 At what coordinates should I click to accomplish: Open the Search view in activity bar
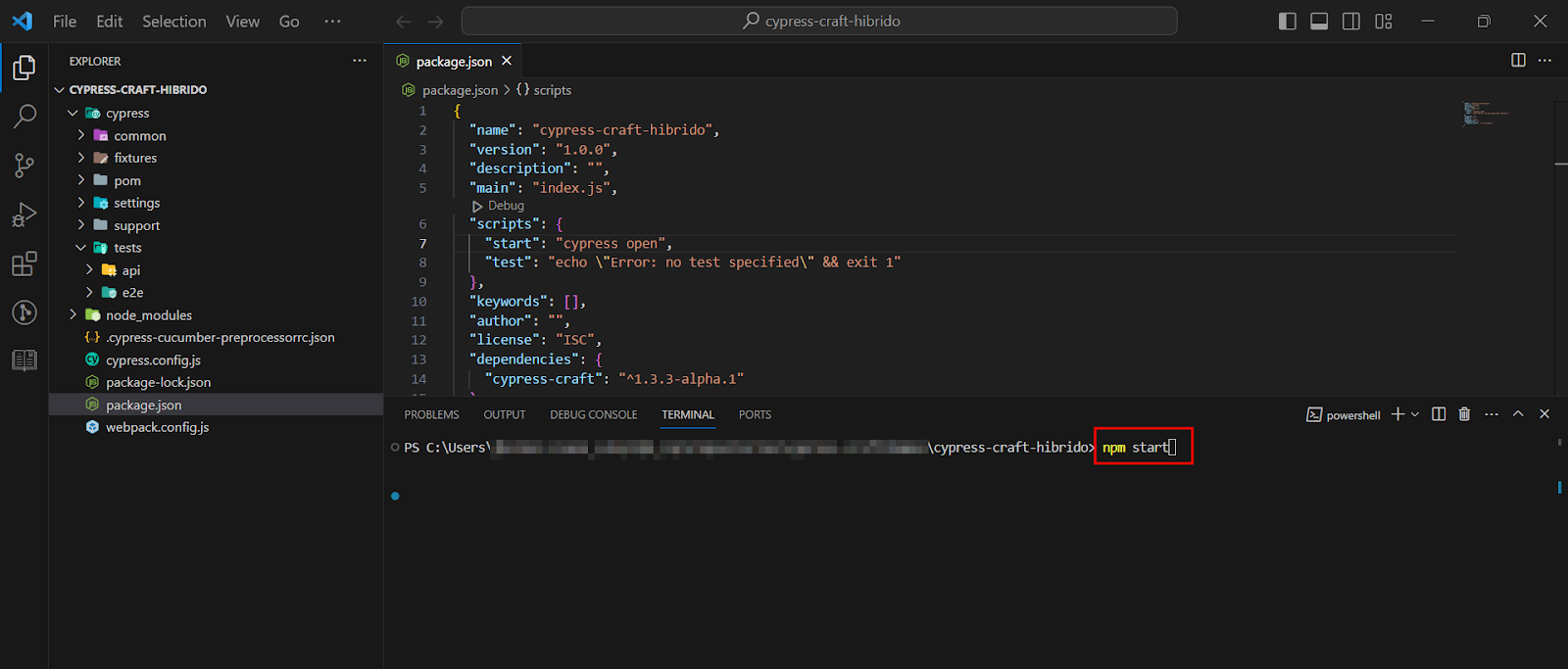[x=24, y=117]
